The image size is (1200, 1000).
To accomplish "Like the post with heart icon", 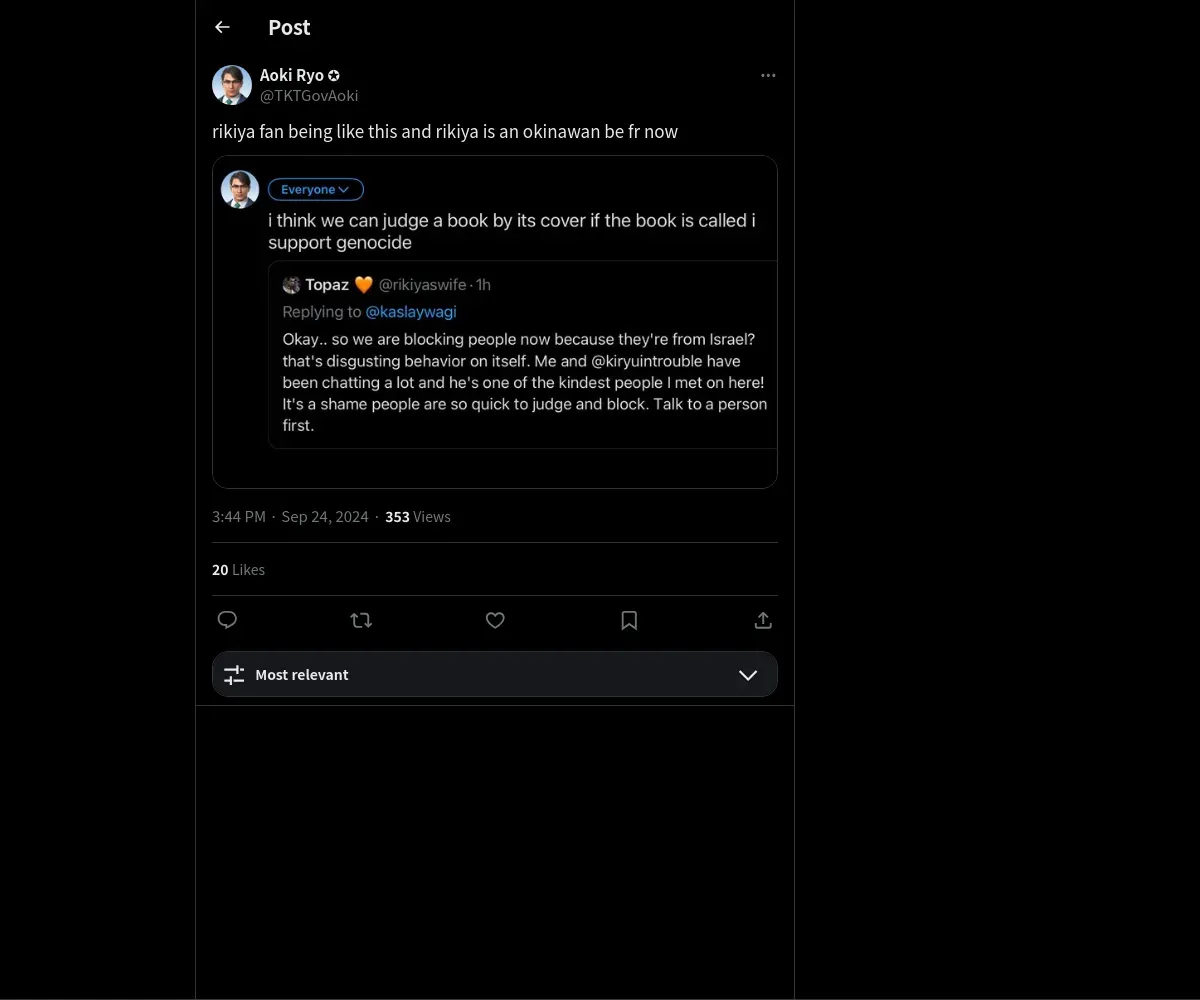I will click(x=495, y=620).
